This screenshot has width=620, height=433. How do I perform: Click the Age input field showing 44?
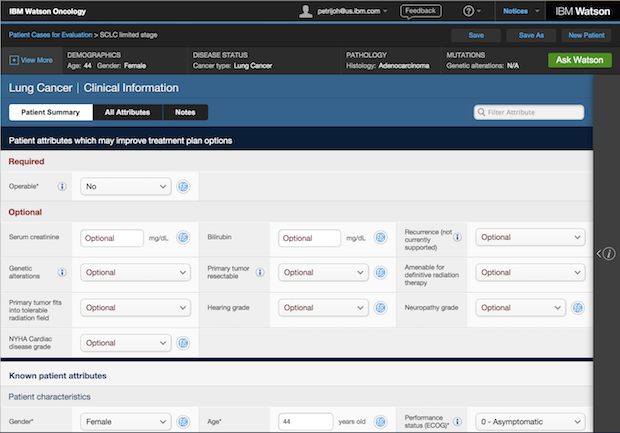pyautogui.click(x=306, y=422)
